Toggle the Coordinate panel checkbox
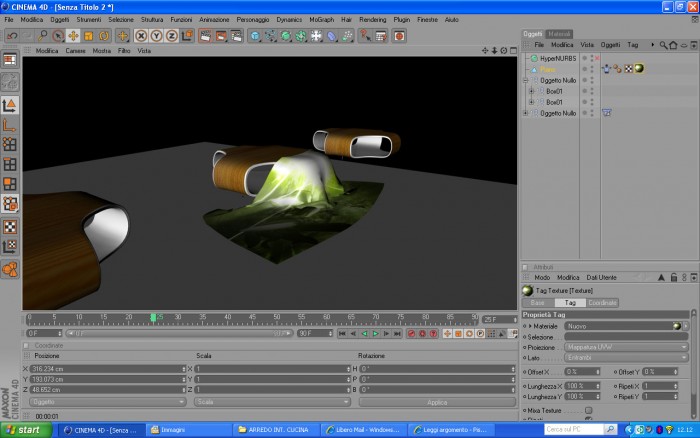This screenshot has height=438, width=700. point(26,346)
